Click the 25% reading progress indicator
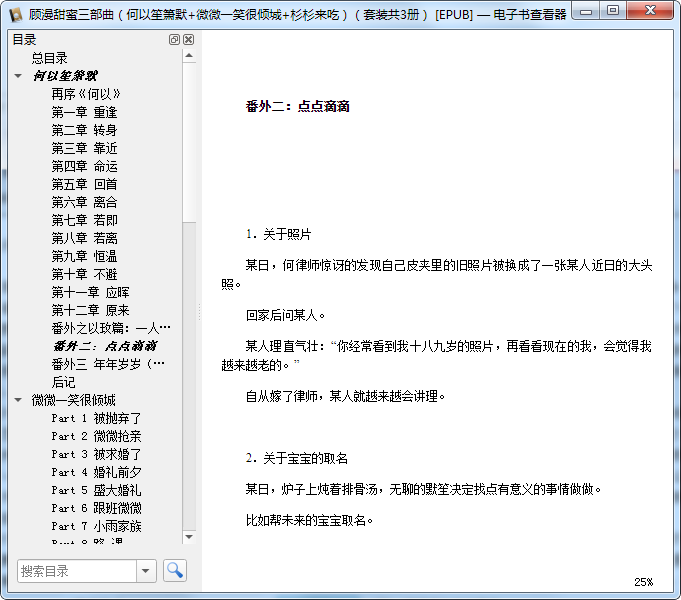Viewport: 681px width, 600px height. tap(643, 582)
